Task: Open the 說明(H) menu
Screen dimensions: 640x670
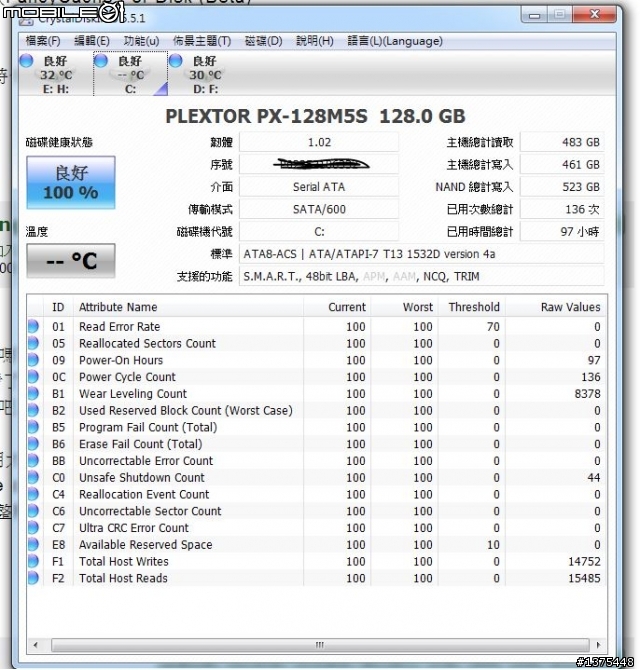Action: [x=314, y=41]
